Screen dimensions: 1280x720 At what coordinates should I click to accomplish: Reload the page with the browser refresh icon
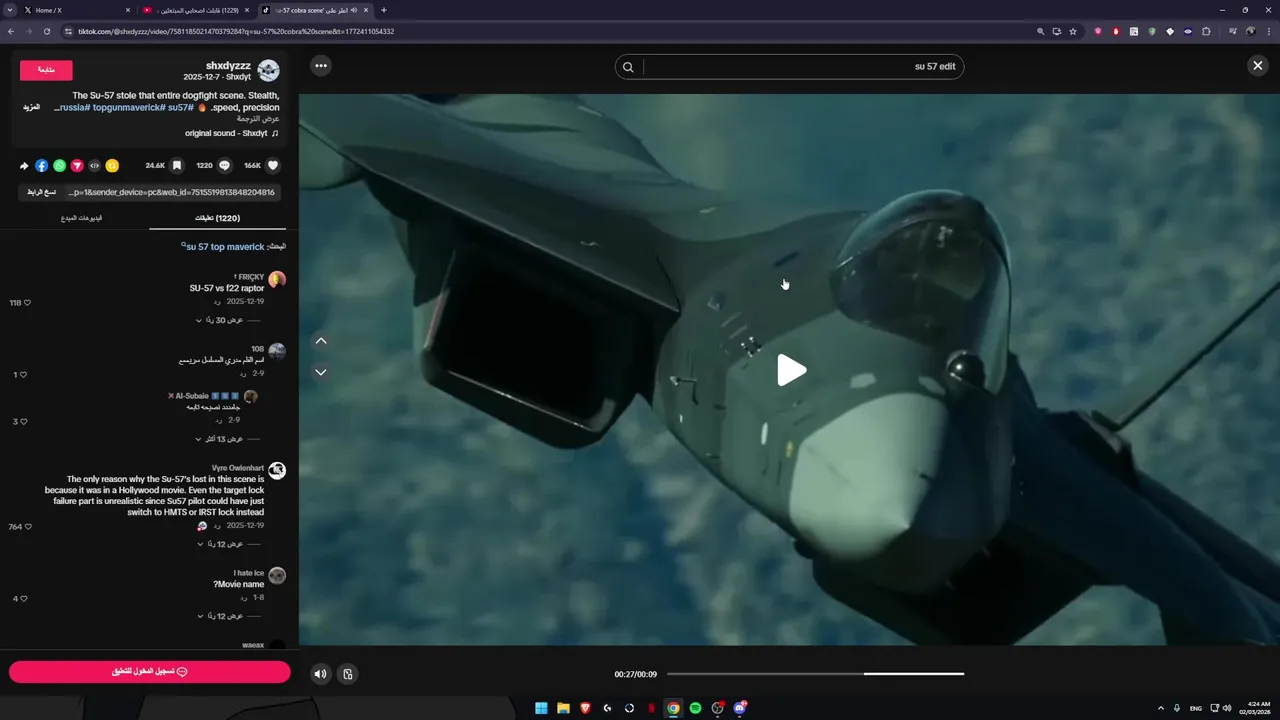click(x=46, y=31)
